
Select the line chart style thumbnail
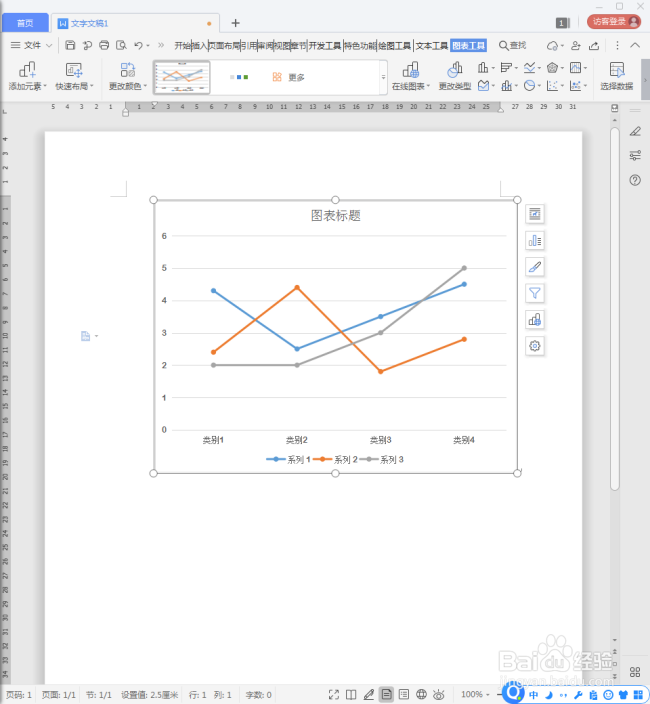[x=182, y=77]
